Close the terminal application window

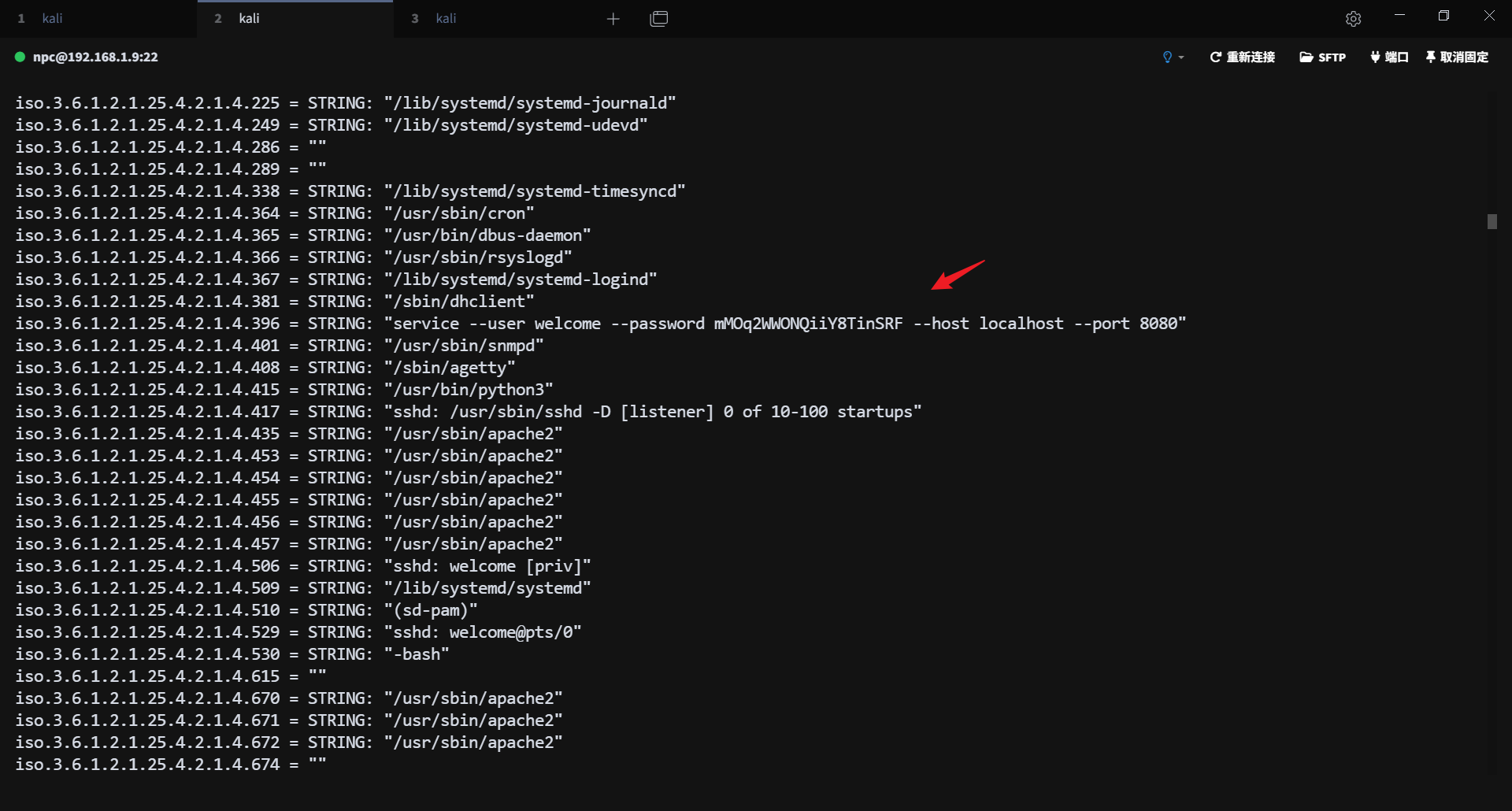1489,16
